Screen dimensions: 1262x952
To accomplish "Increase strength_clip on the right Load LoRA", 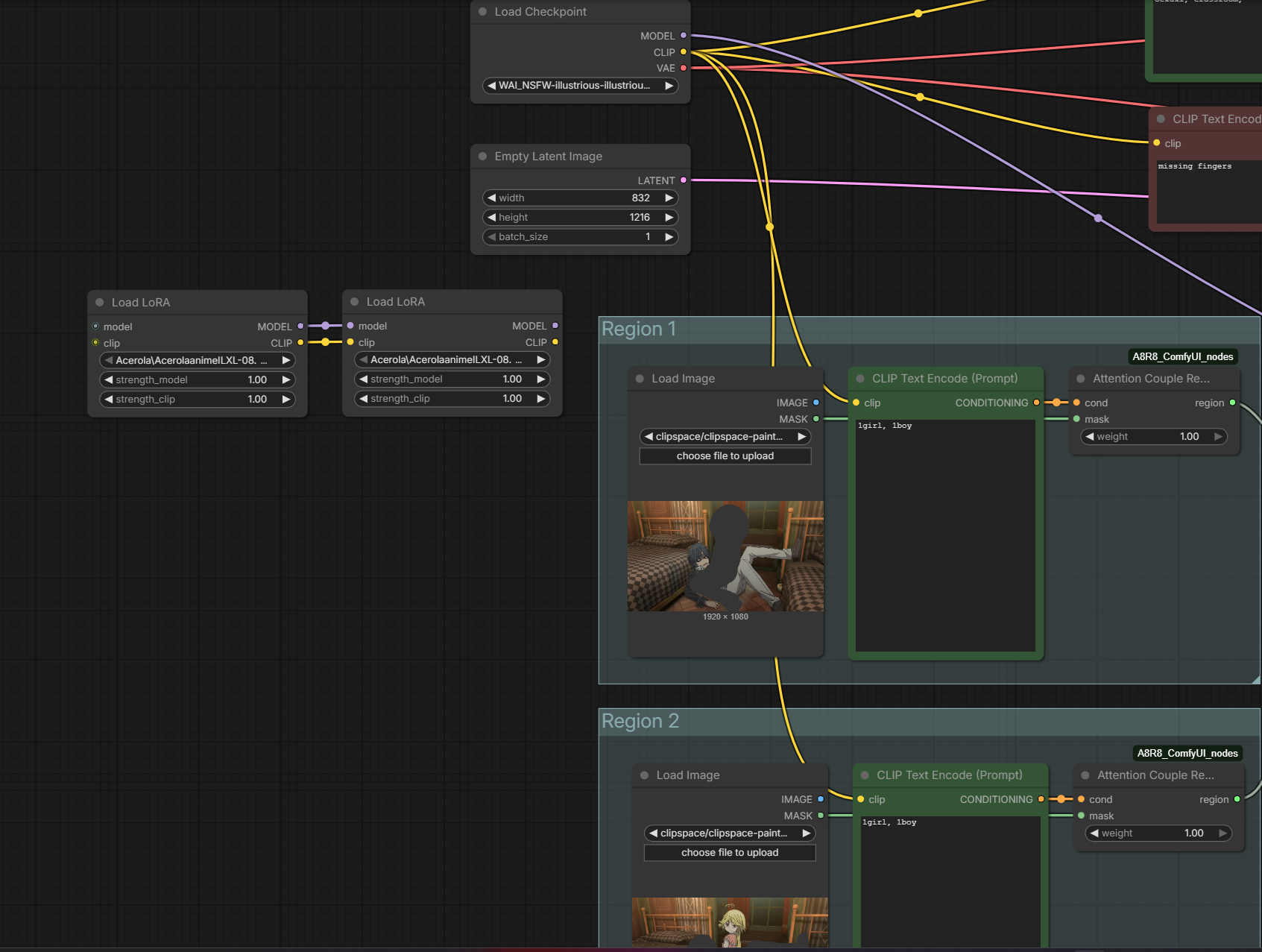I will click(540, 398).
